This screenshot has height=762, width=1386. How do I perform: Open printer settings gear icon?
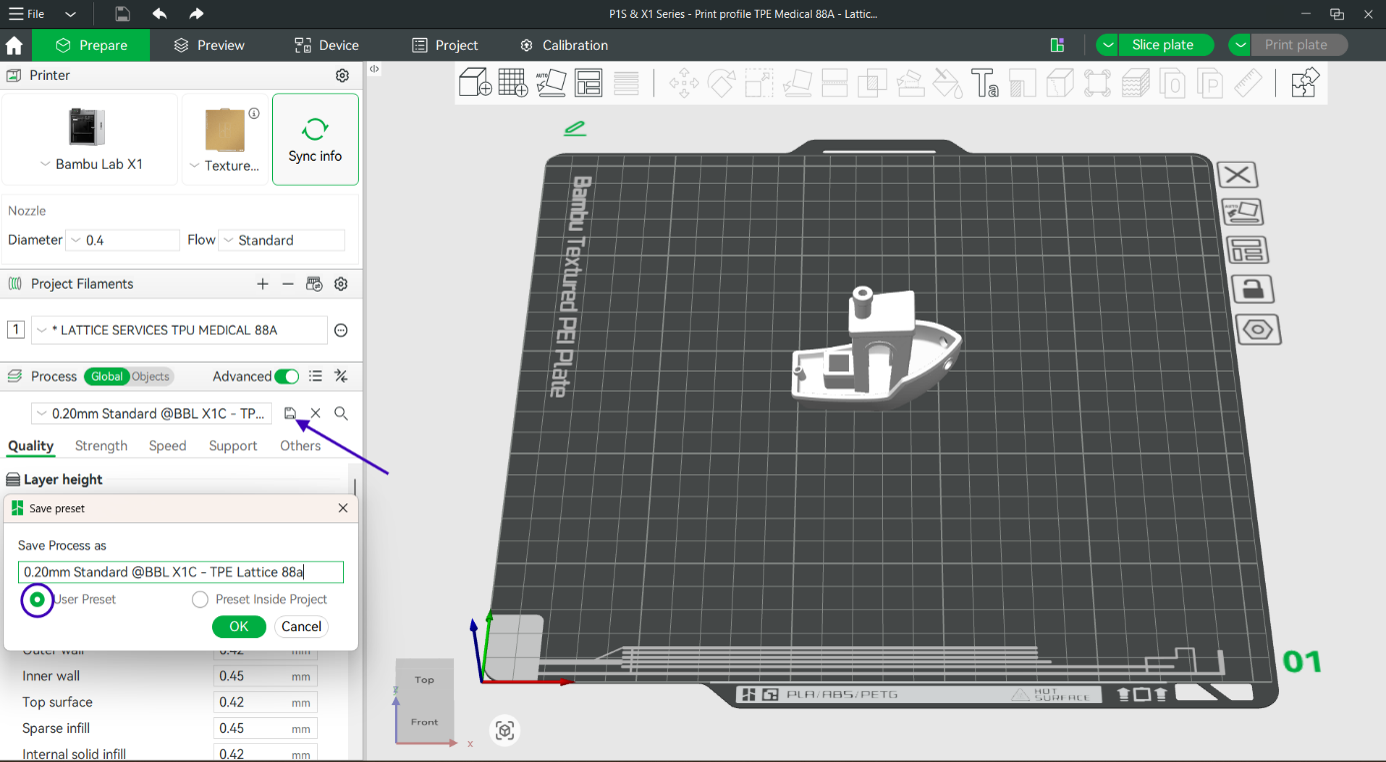342,76
